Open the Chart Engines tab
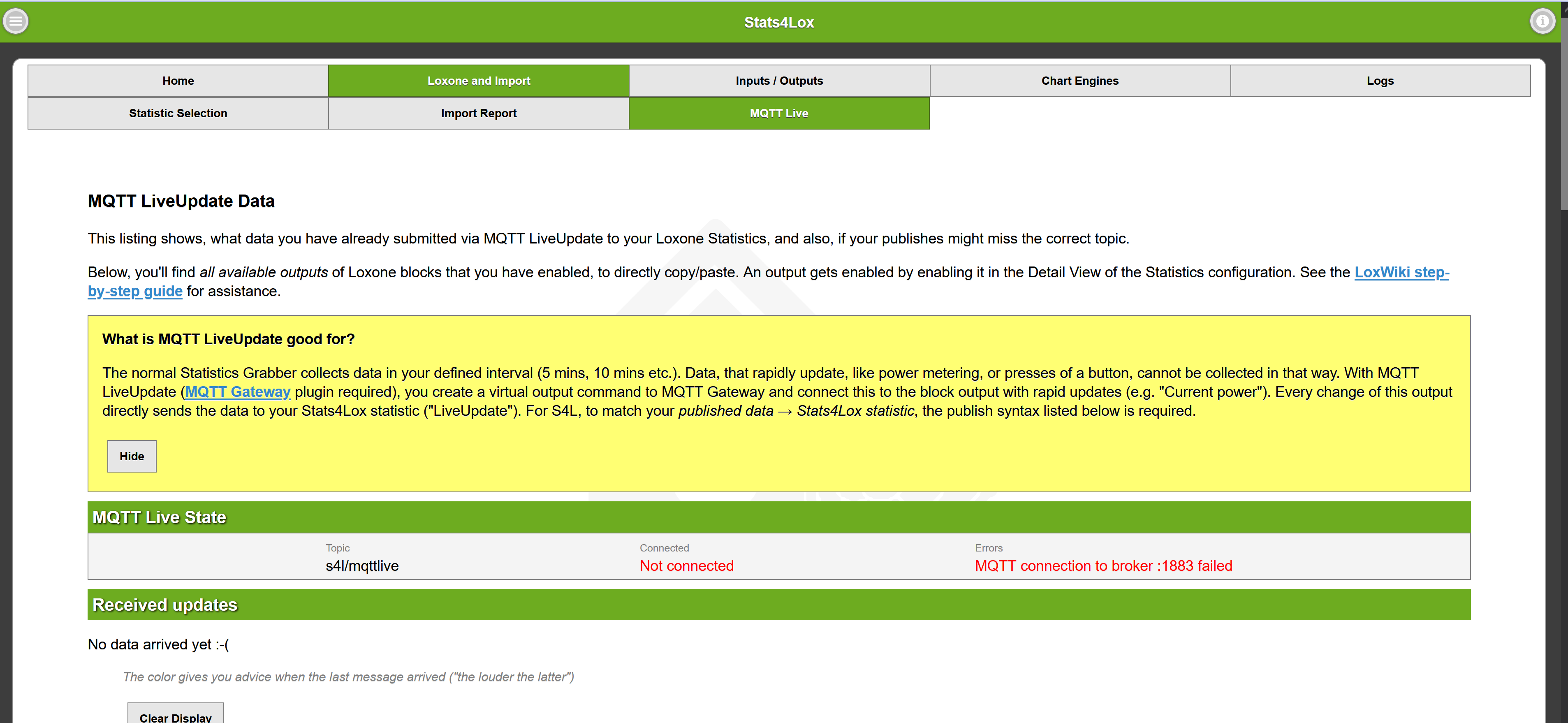1568x723 pixels. click(x=1079, y=81)
